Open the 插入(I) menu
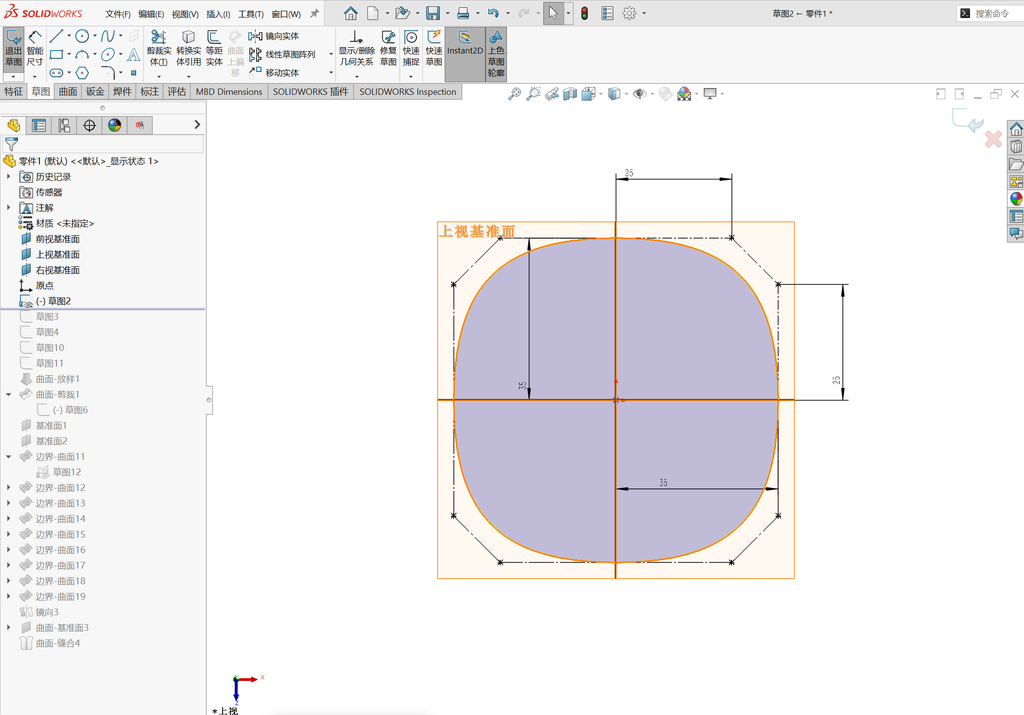Screen dimensions: 1024x715 [x=218, y=14]
